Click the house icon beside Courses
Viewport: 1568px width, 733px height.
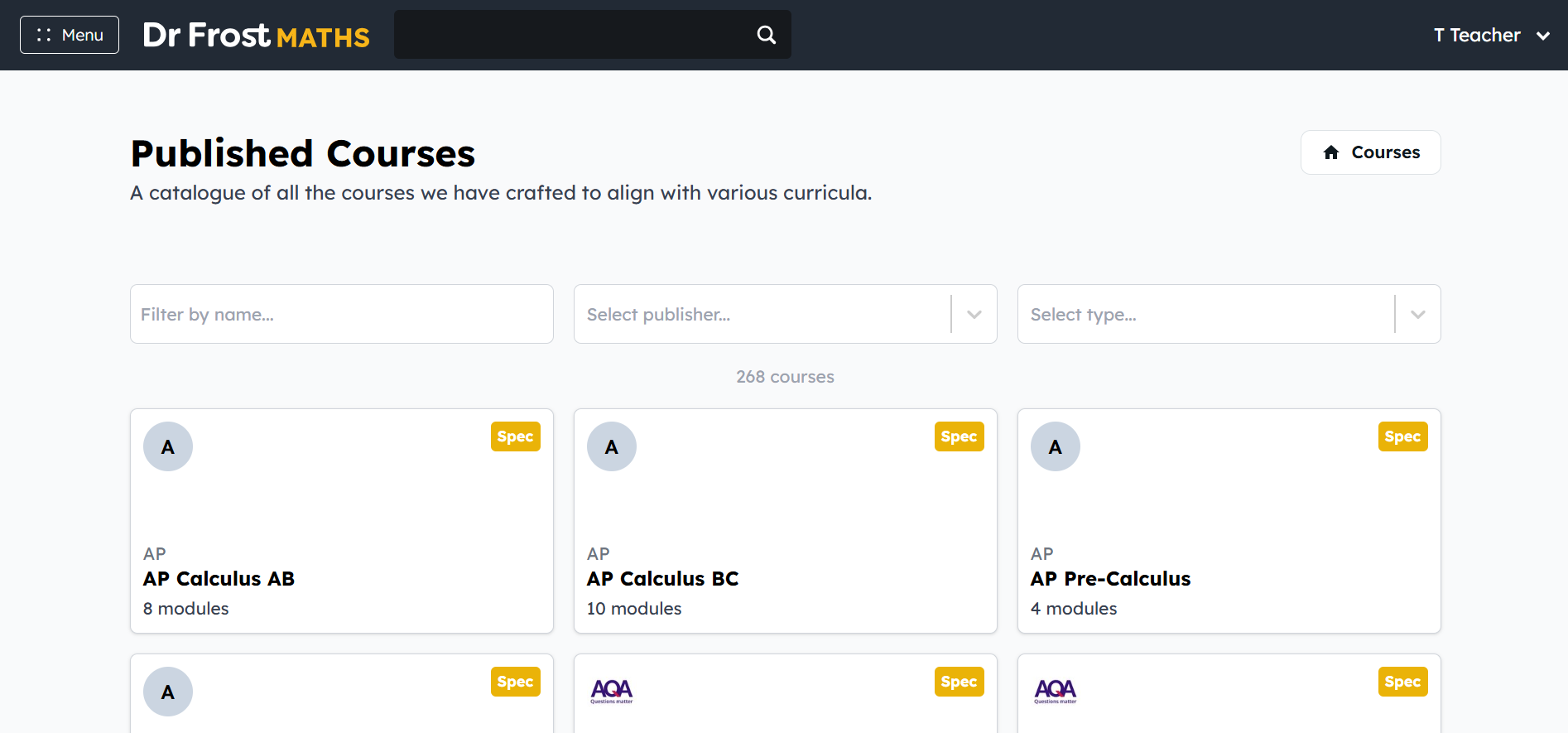pos(1331,152)
